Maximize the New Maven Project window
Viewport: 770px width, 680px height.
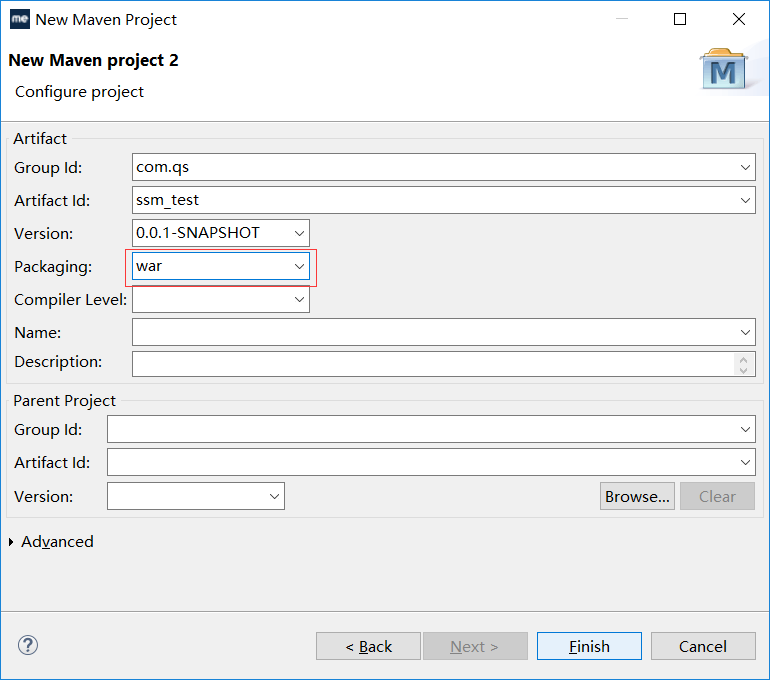[x=680, y=19]
